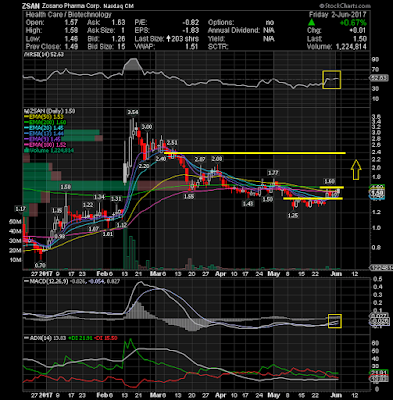Click the long yellow resistance line at 2.40
This screenshot has height=400, width=393.
point(254,153)
